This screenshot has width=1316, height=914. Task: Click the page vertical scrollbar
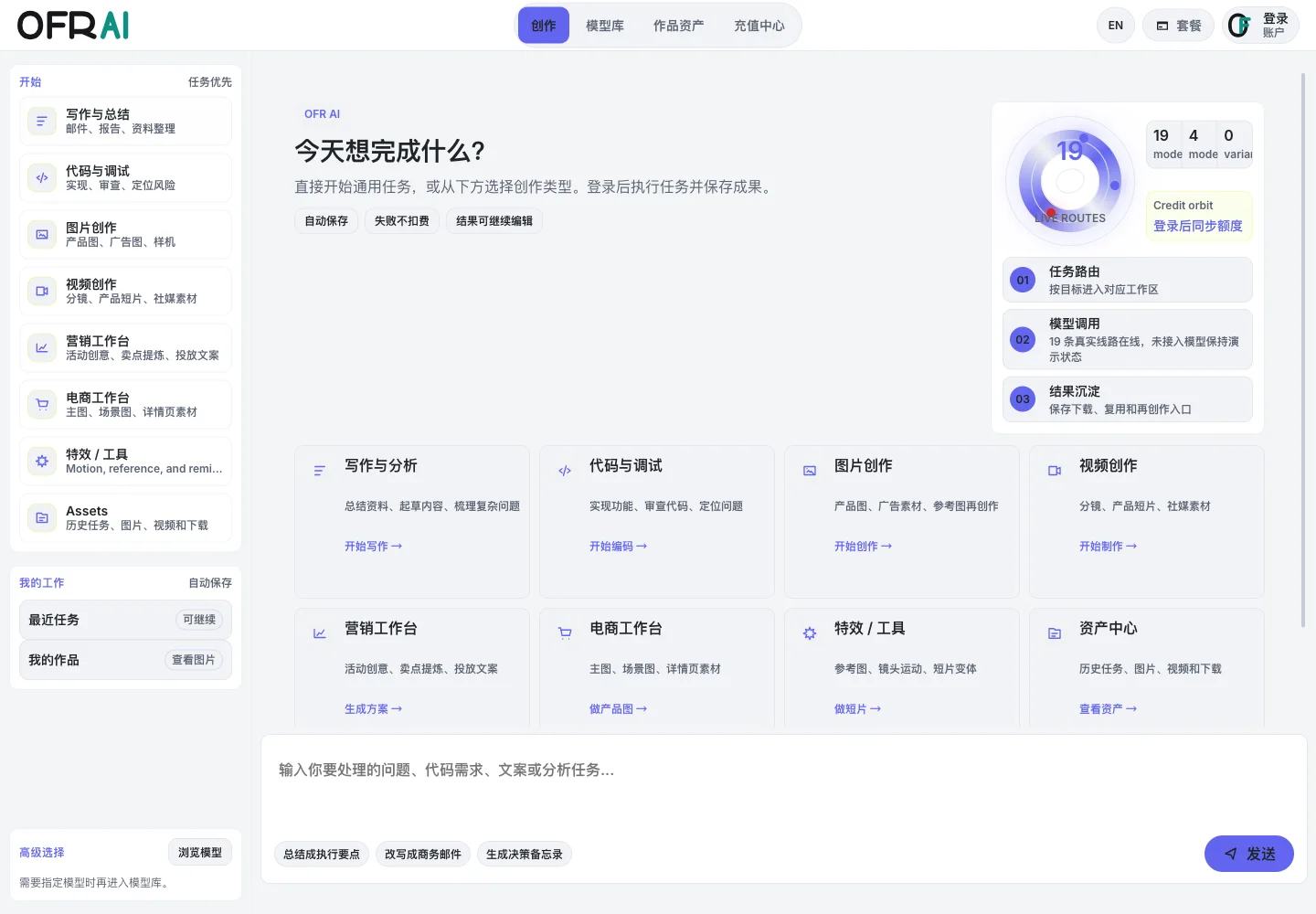(x=1303, y=350)
